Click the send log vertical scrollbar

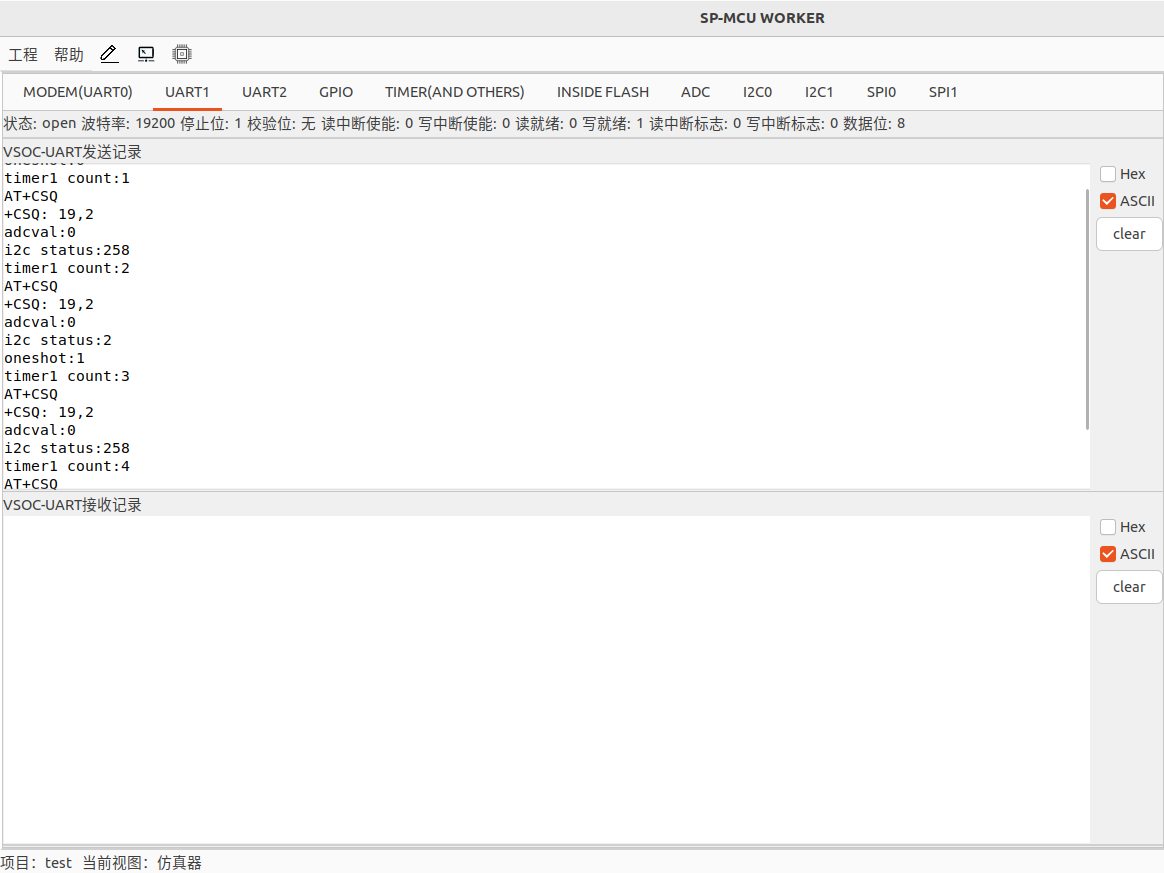pos(1087,310)
